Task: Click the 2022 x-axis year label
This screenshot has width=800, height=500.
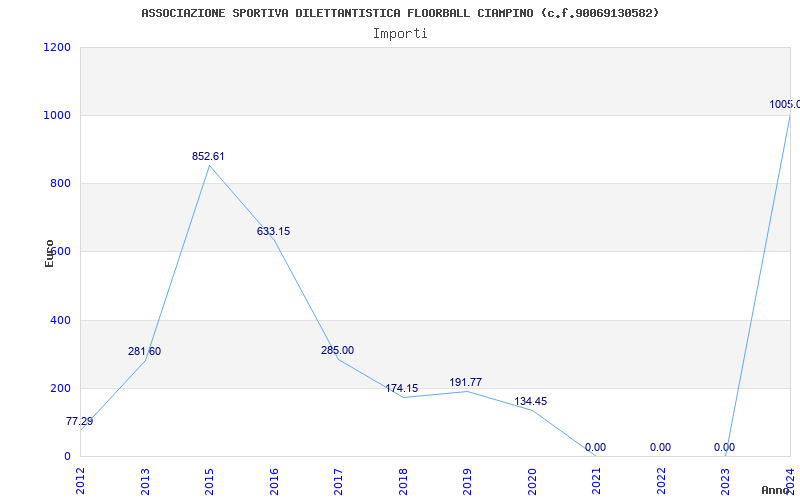Action: [661, 481]
